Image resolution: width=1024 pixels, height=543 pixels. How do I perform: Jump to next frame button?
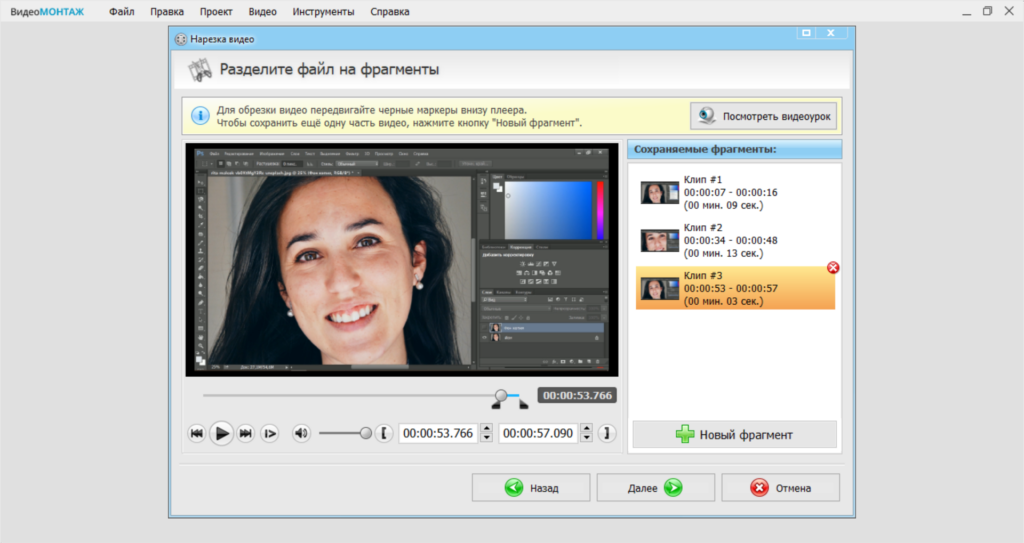(246, 433)
